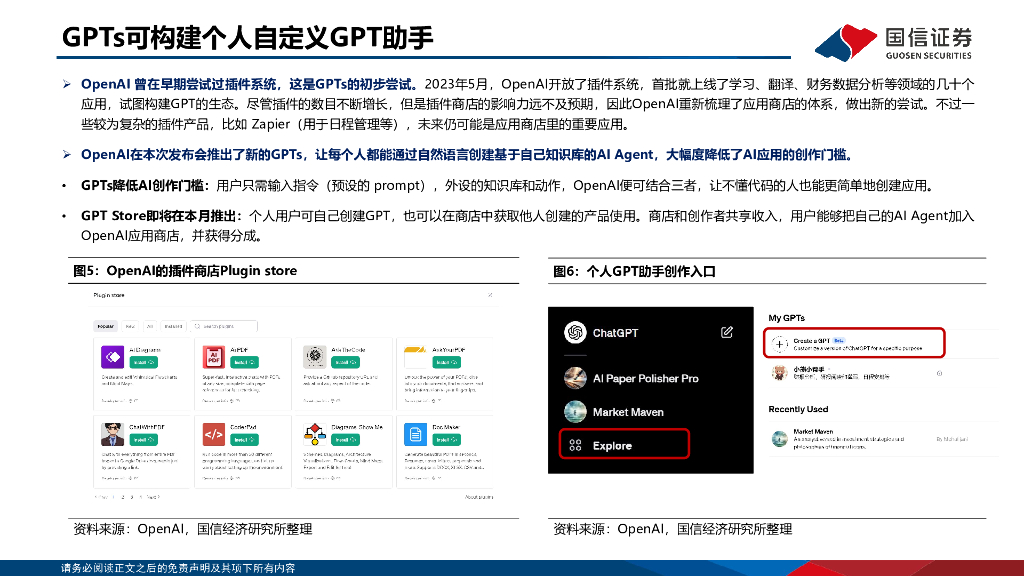Viewport: 1024px width, 576px height.
Task: Select the Ai PDF red plugin icon
Action: tap(214, 356)
